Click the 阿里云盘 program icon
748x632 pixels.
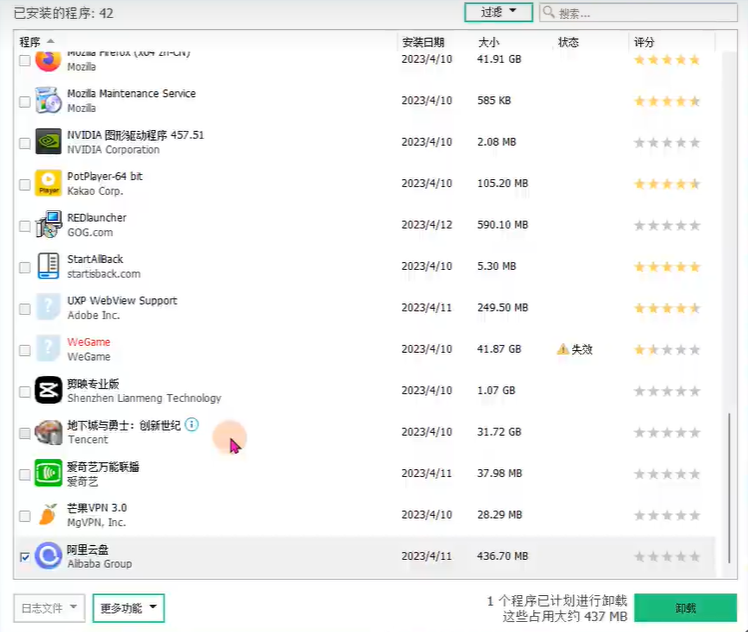(x=48, y=556)
